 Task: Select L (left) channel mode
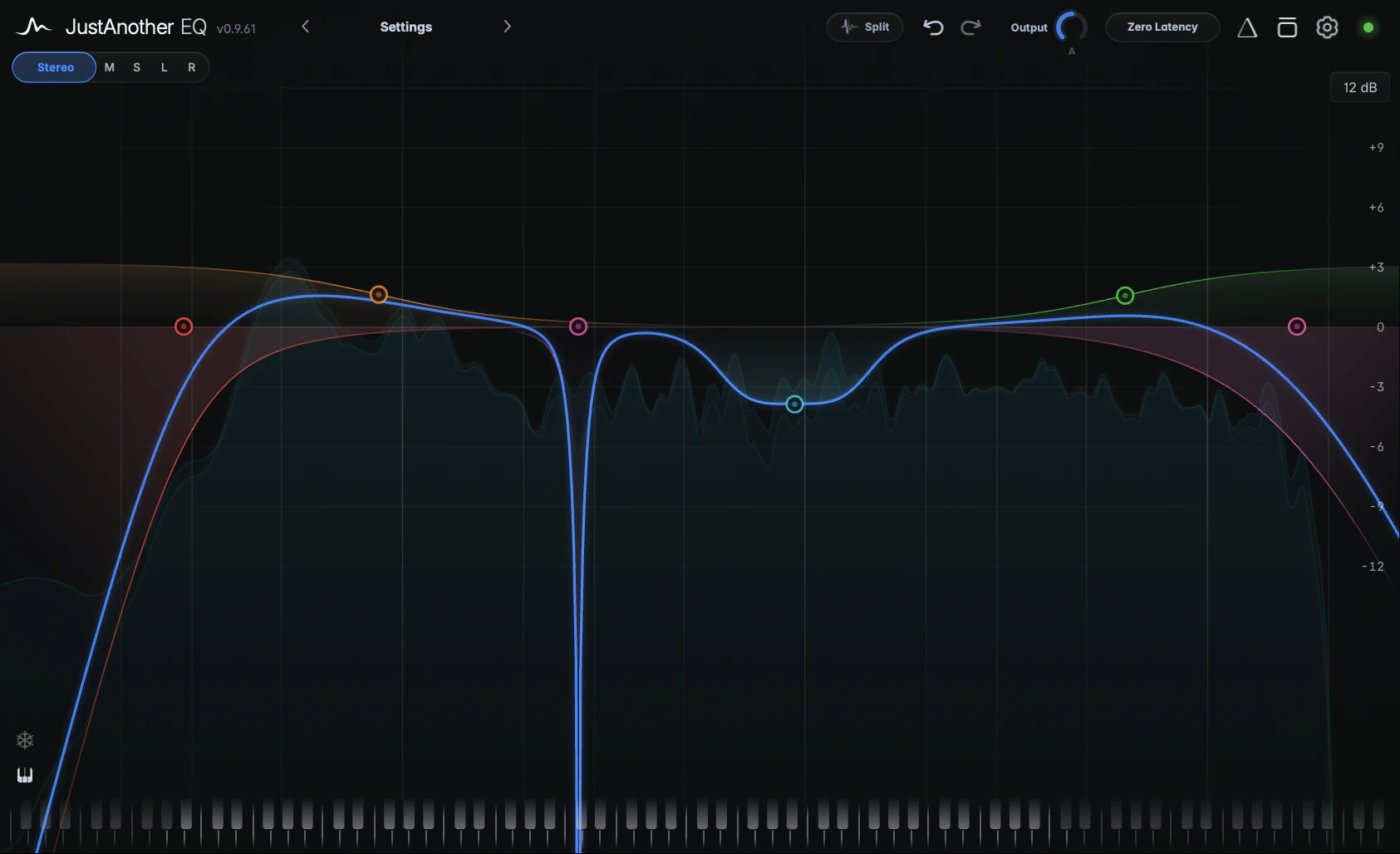pos(165,67)
